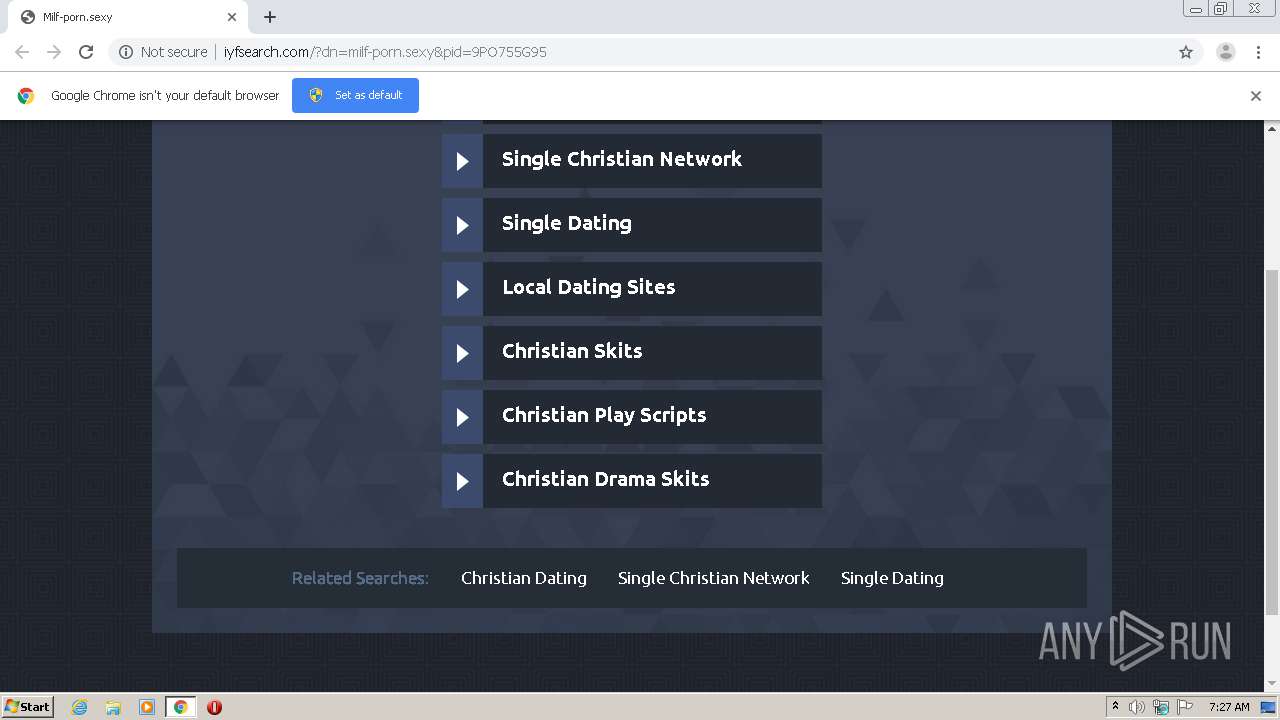Click arrow beside Local Dating Sites

(462, 289)
